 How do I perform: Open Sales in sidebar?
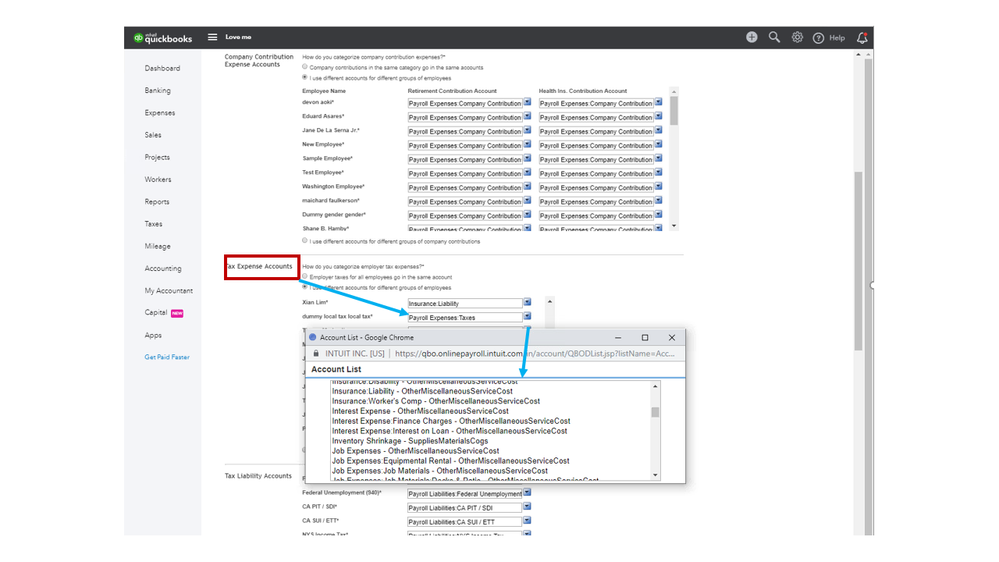click(153, 135)
